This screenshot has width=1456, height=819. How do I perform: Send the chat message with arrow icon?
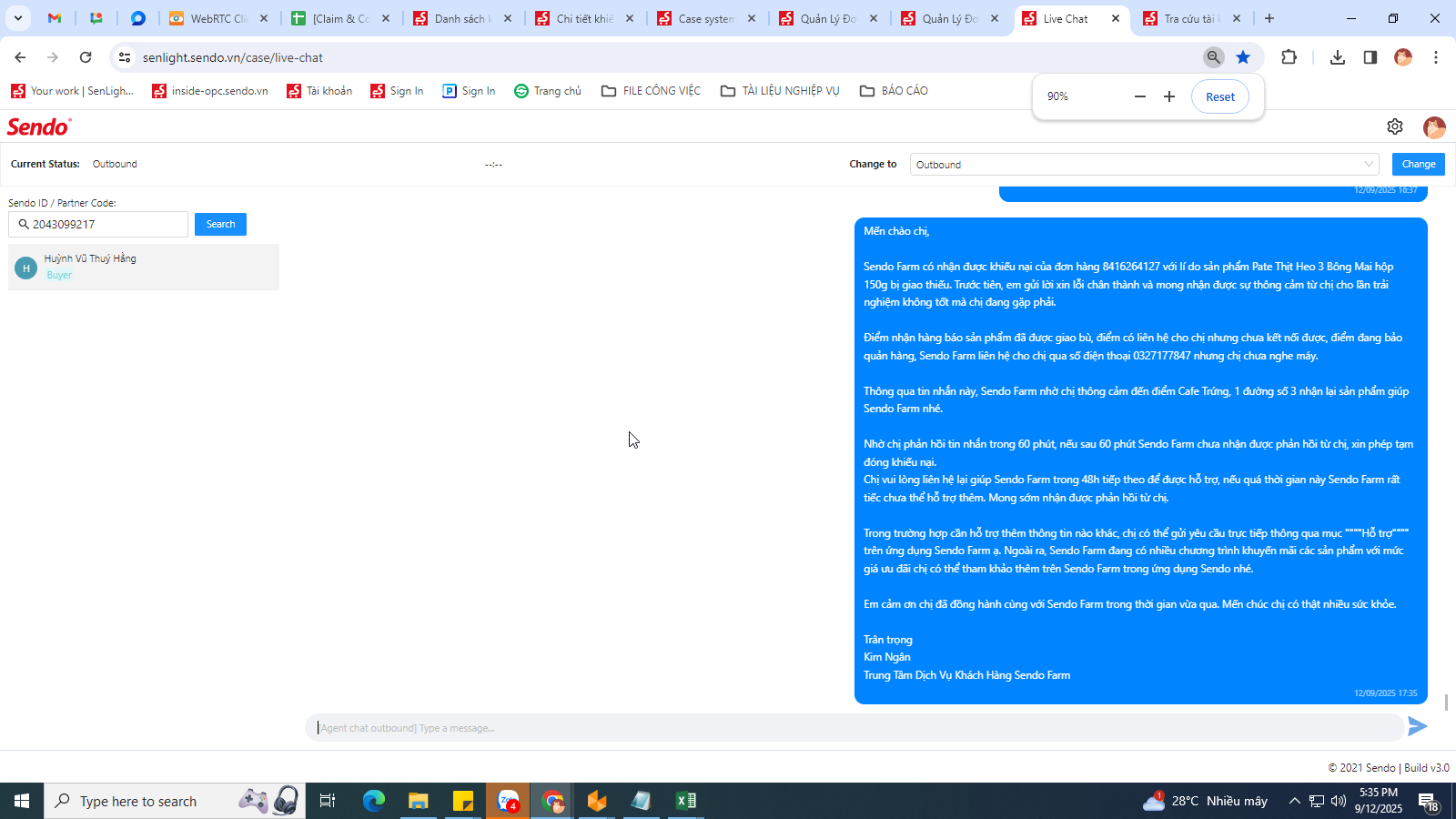coord(1417,726)
